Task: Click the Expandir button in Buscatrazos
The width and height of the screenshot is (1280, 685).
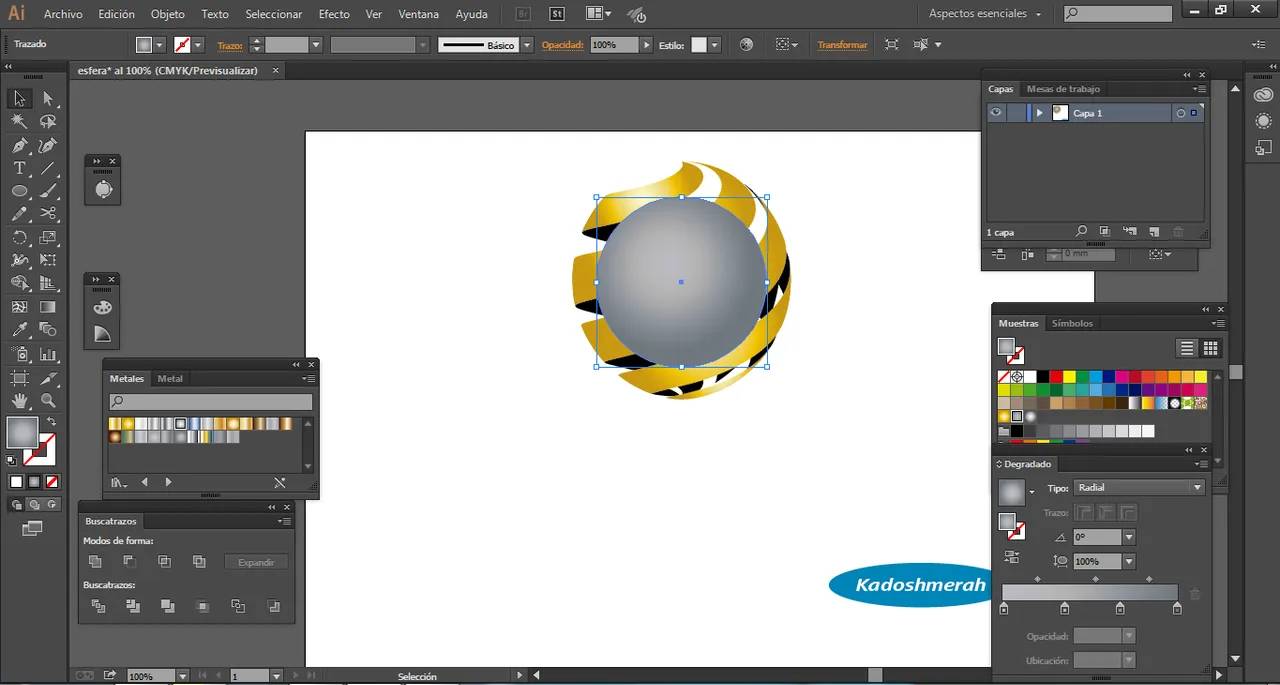Action: tap(256, 562)
